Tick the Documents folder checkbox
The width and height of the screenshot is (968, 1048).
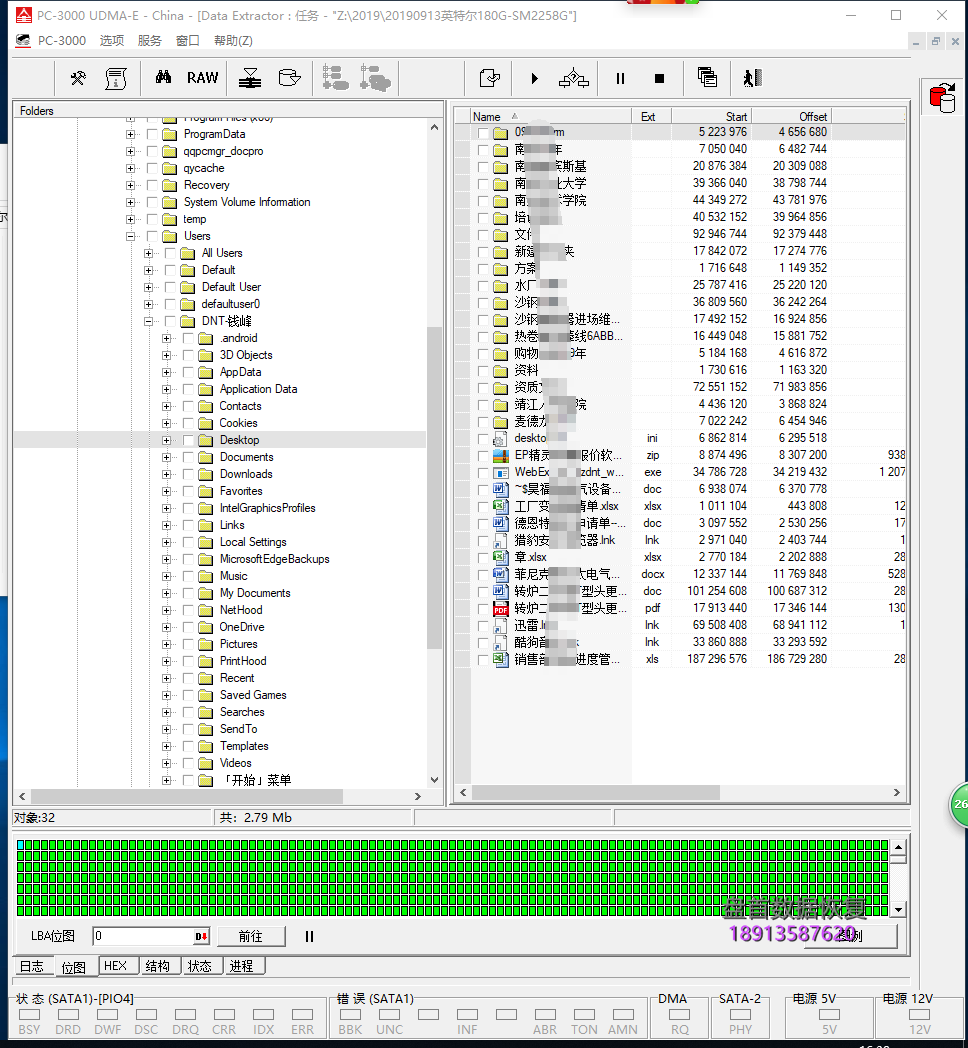point(188,457)
